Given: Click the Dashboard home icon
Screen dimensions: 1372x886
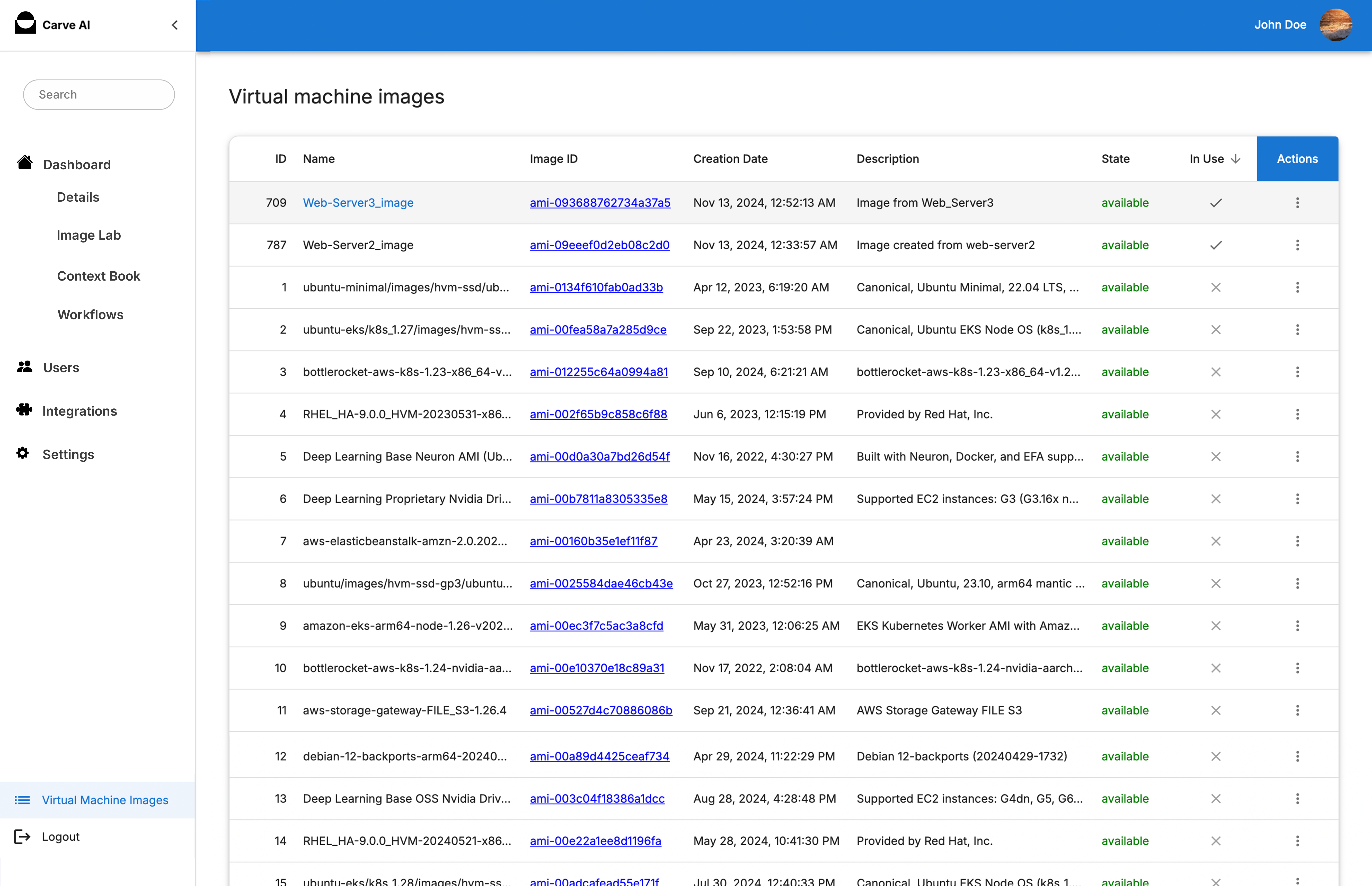Looking at the screenshot, I should (x=25, y=163).
